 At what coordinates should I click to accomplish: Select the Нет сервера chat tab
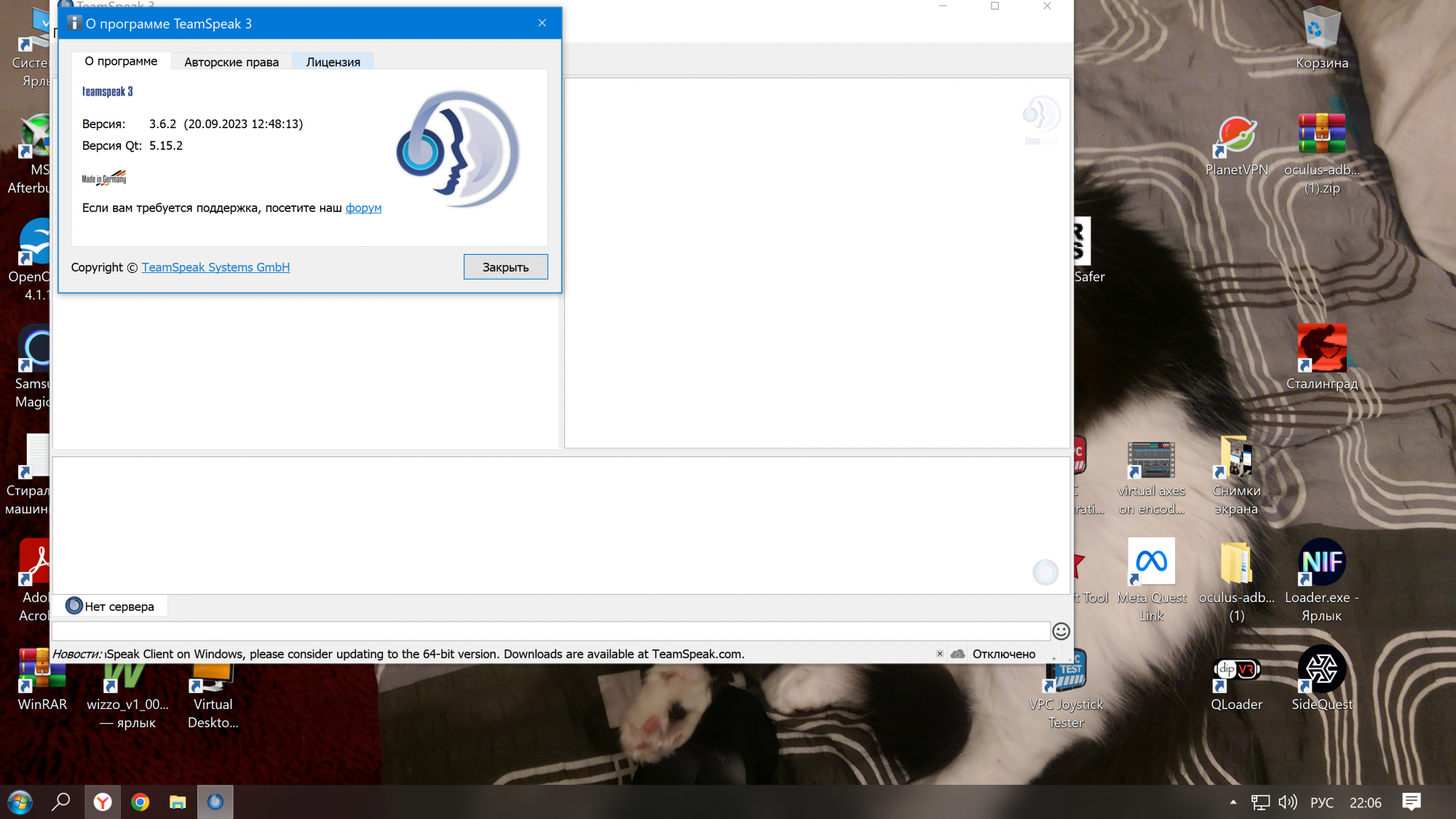[x=111, y=606]
